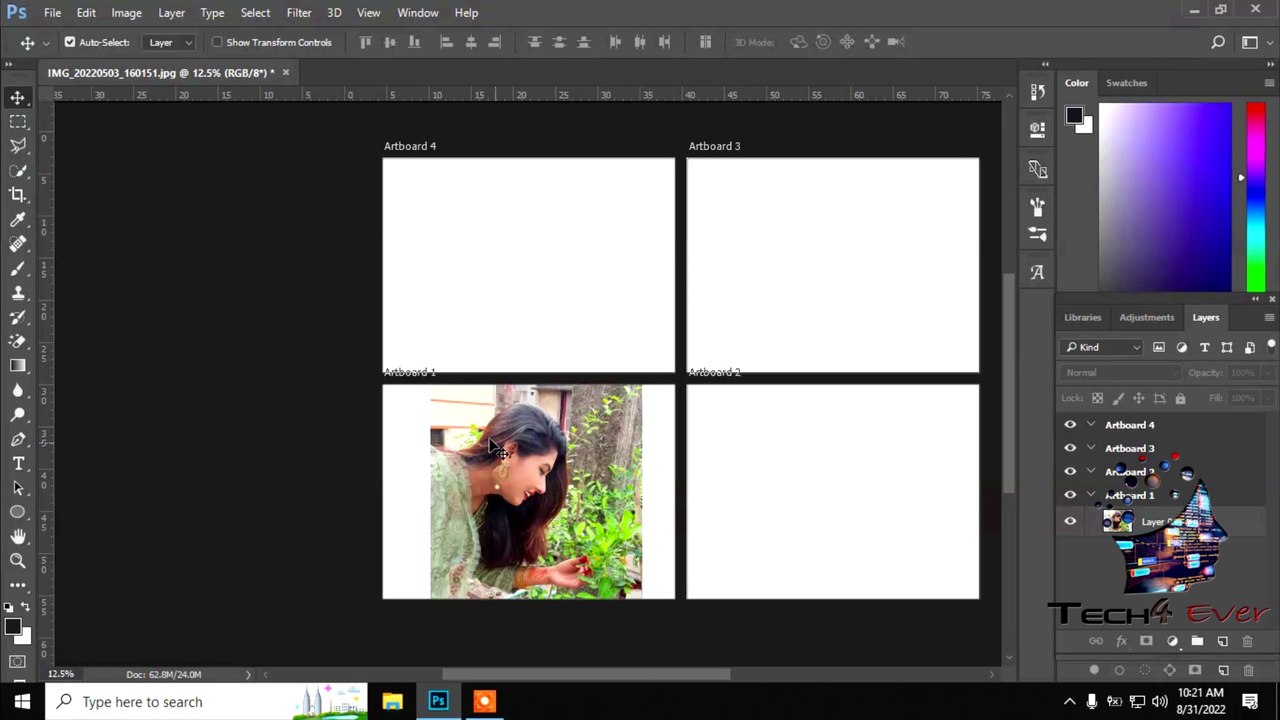Close the IMG_20220503_160151.jpg document tab

click(285, 72)
